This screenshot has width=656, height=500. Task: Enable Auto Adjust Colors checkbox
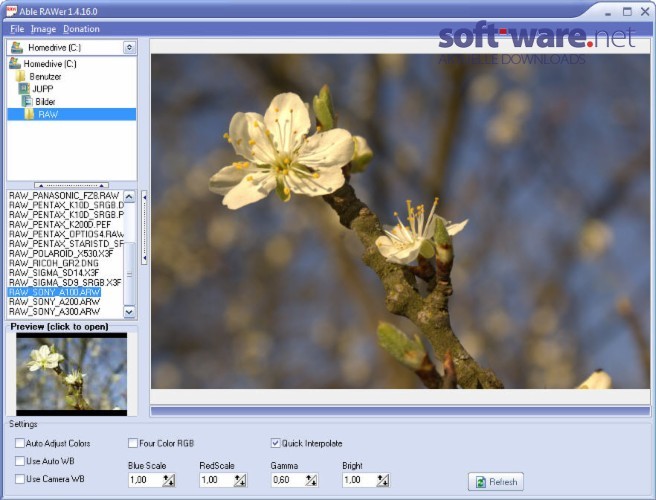[x=20, y=443]
